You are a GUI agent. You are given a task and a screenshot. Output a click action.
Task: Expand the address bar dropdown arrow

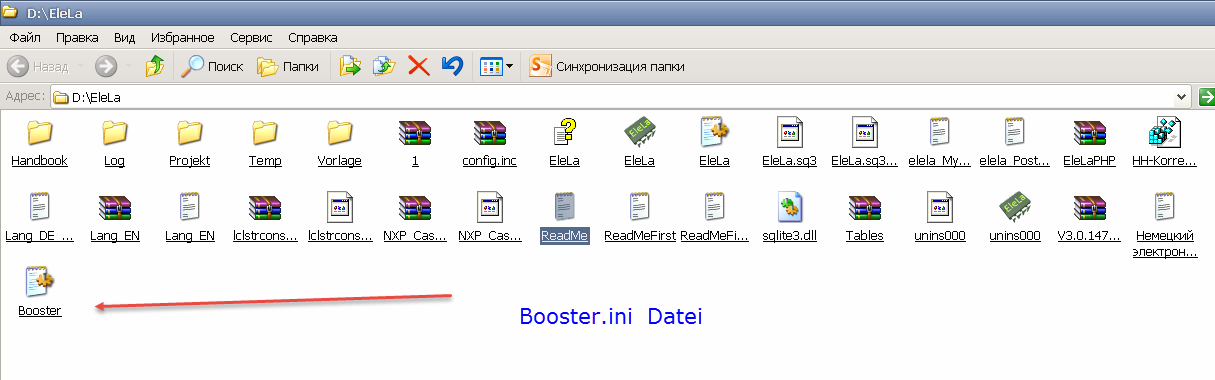(1181, 97)
